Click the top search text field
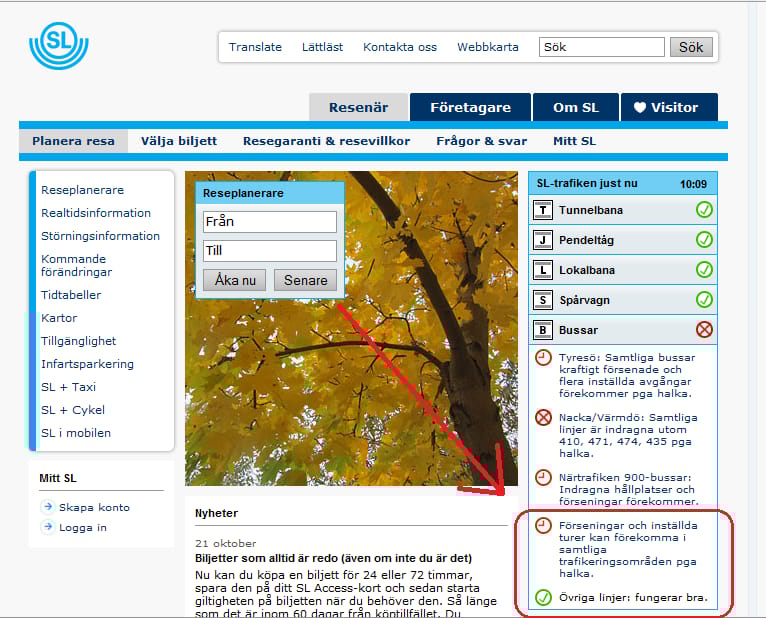The width and height of the screenshot is (766, 618). pos(602,47)
